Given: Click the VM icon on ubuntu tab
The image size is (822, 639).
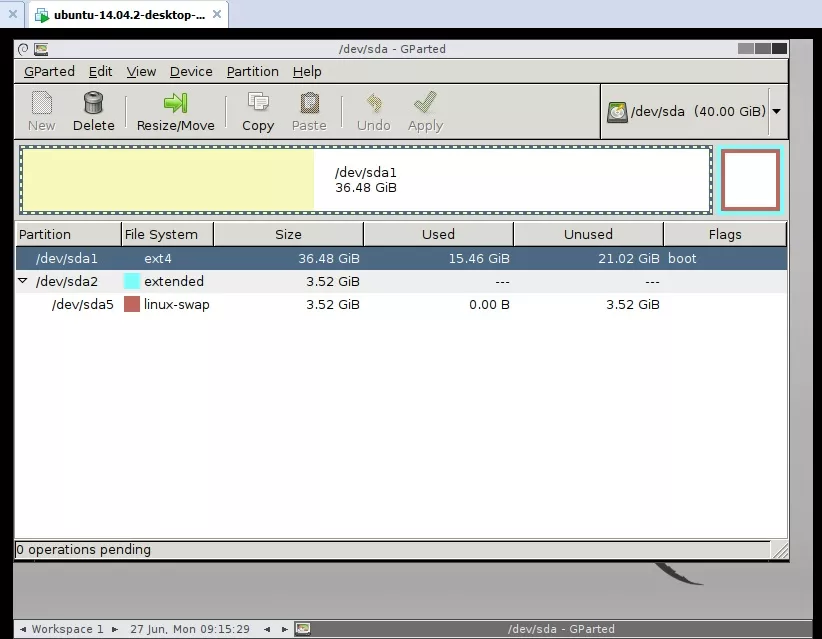Looking at the screenshot, I should click(x=42, y=15).
